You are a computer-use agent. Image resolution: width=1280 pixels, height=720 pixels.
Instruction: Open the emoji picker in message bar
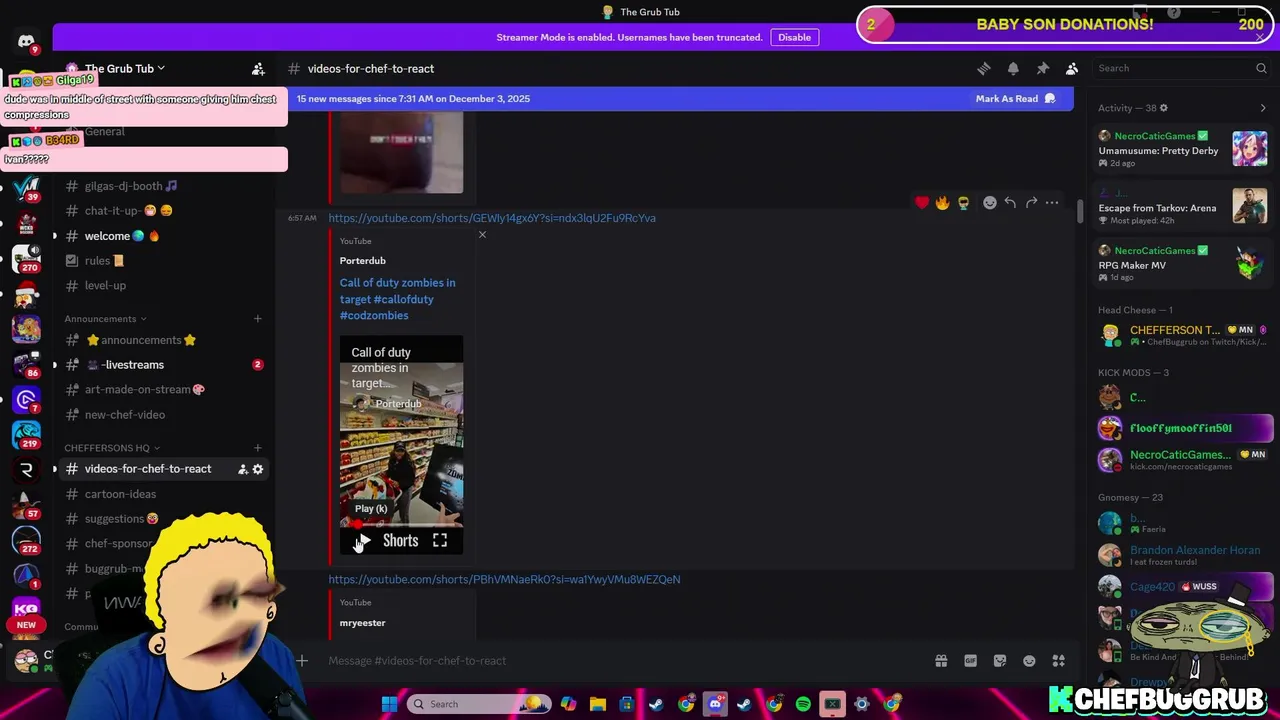point(1029,661)
